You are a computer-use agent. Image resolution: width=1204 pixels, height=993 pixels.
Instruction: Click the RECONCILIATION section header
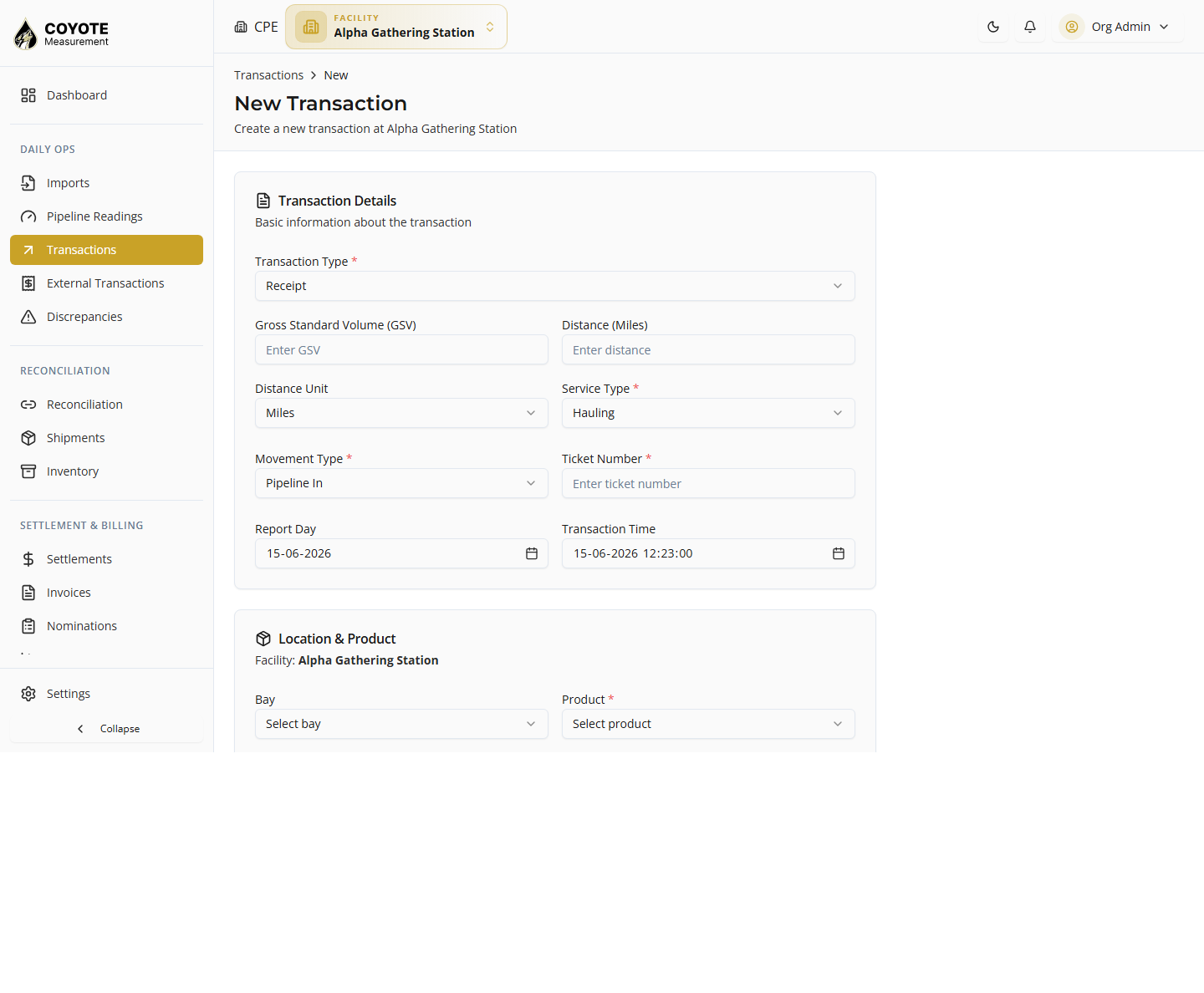[65, 371]
